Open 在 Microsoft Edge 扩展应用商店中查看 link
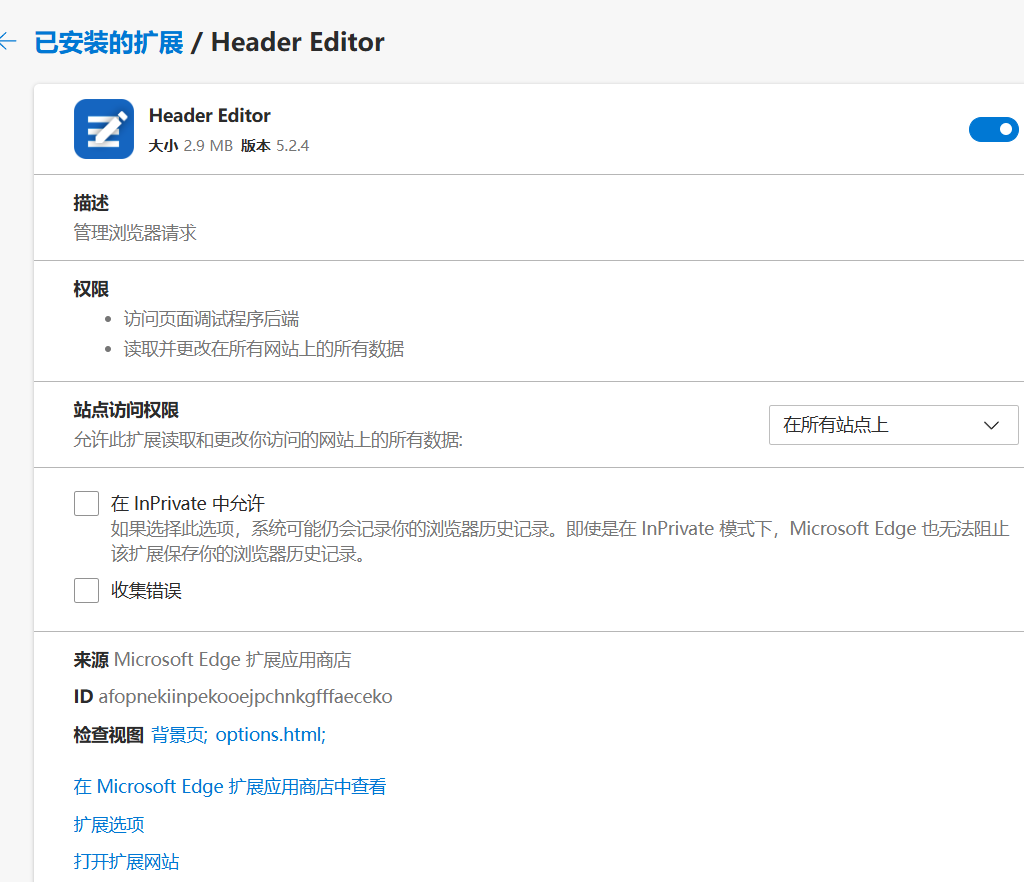This screenshot has height=882, width=1024. [230, 786]
